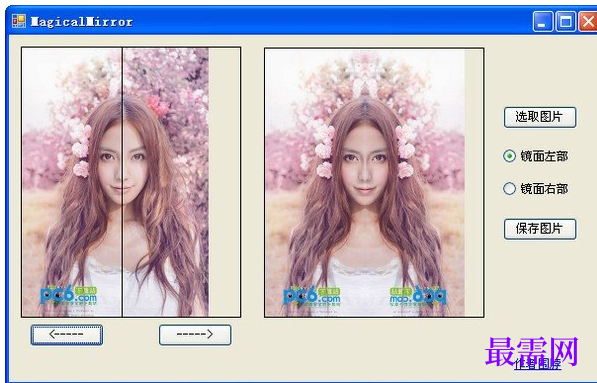The image size is (597, 383).
Task: Click the 镜面右部 label text
Action: point(544,189)
